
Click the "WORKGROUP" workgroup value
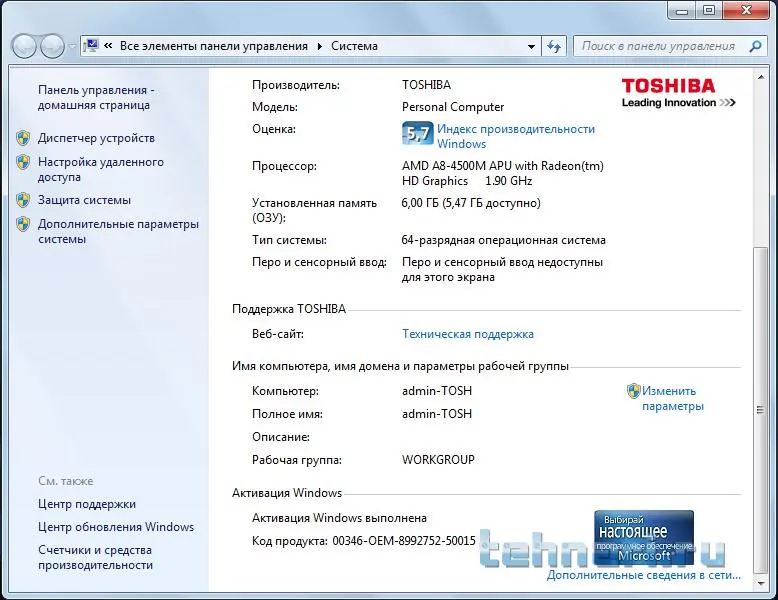[438, 460]
